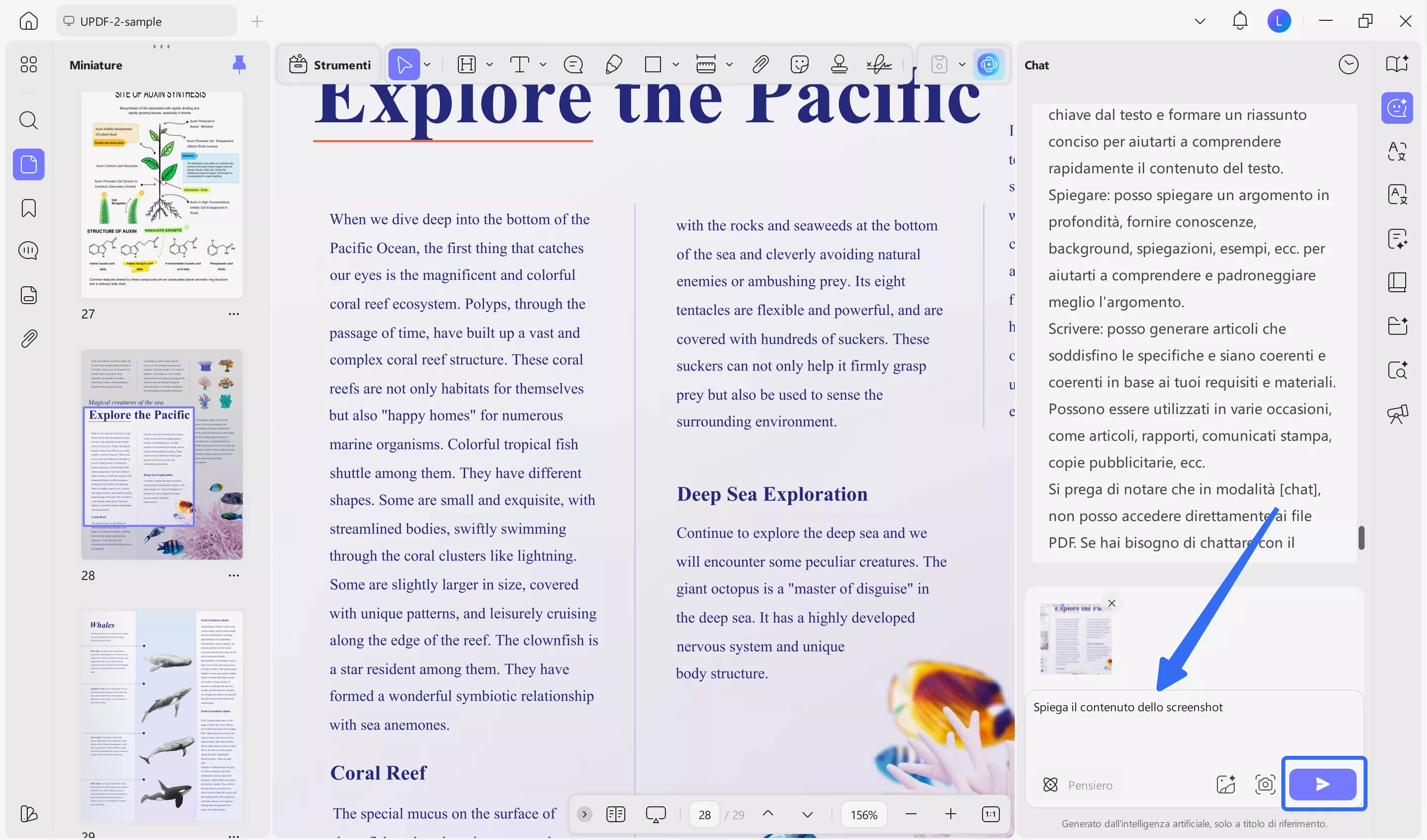Open the chat history clock icon
This screenshot has height=840, width=1427.
coord(1348,64)
